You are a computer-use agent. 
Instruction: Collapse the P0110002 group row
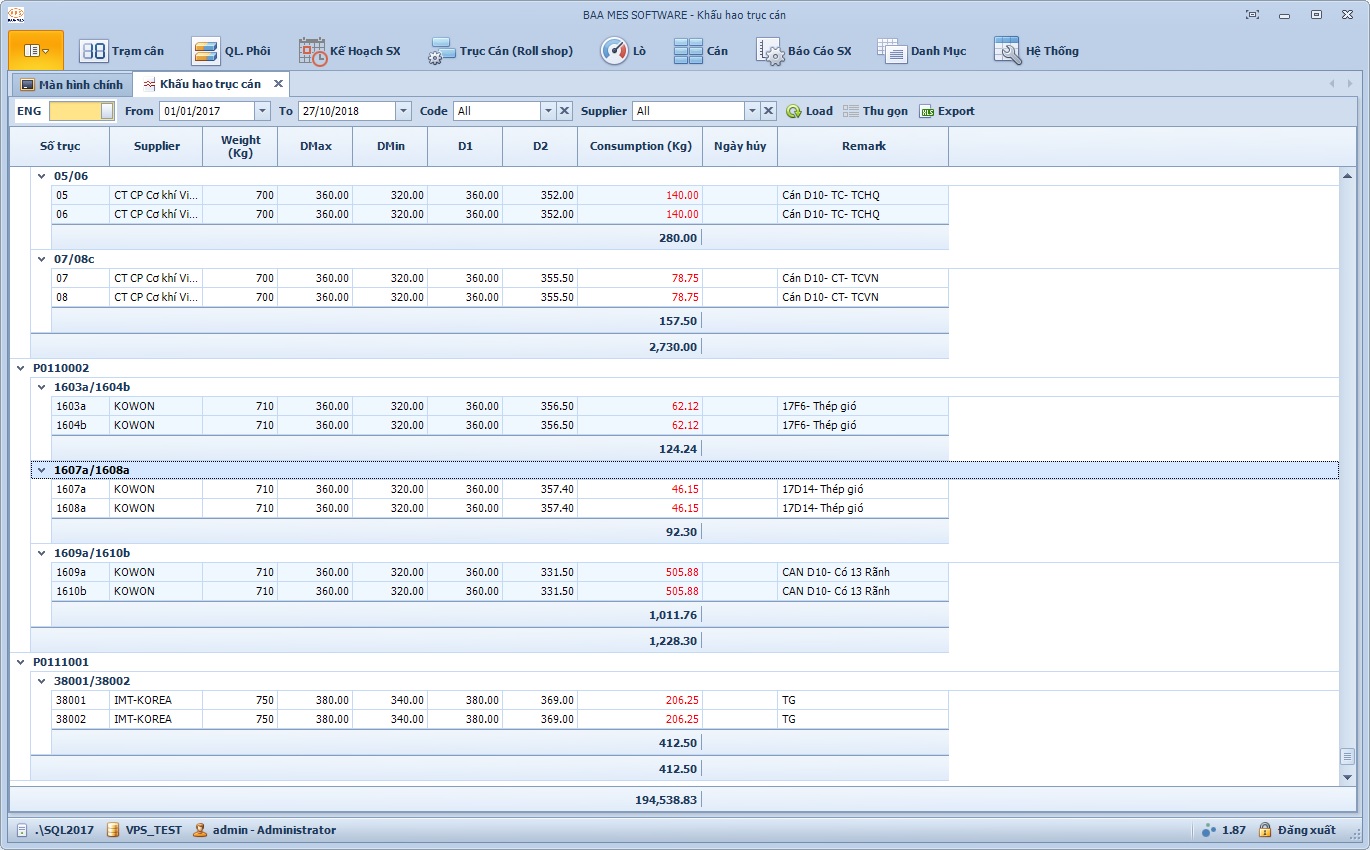coord(20,368)
